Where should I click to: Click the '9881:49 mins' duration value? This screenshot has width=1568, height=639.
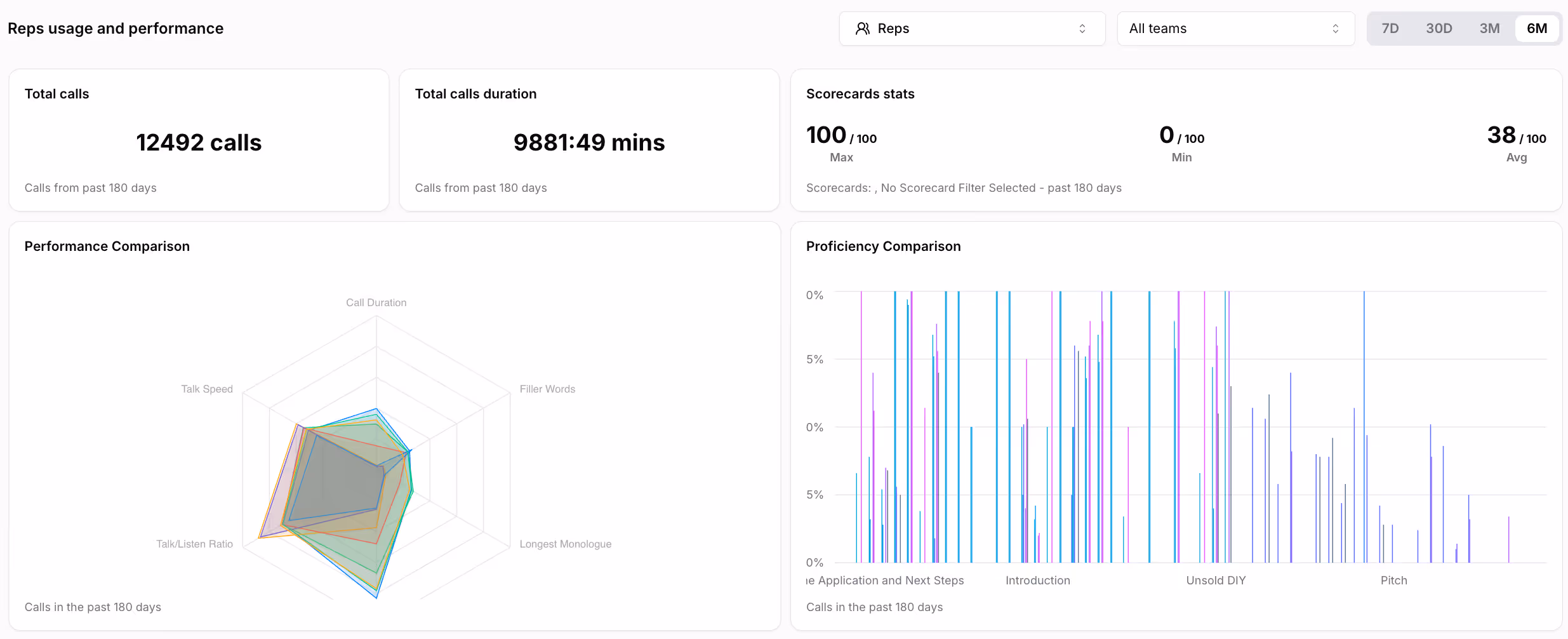click(x=589, y=142)
